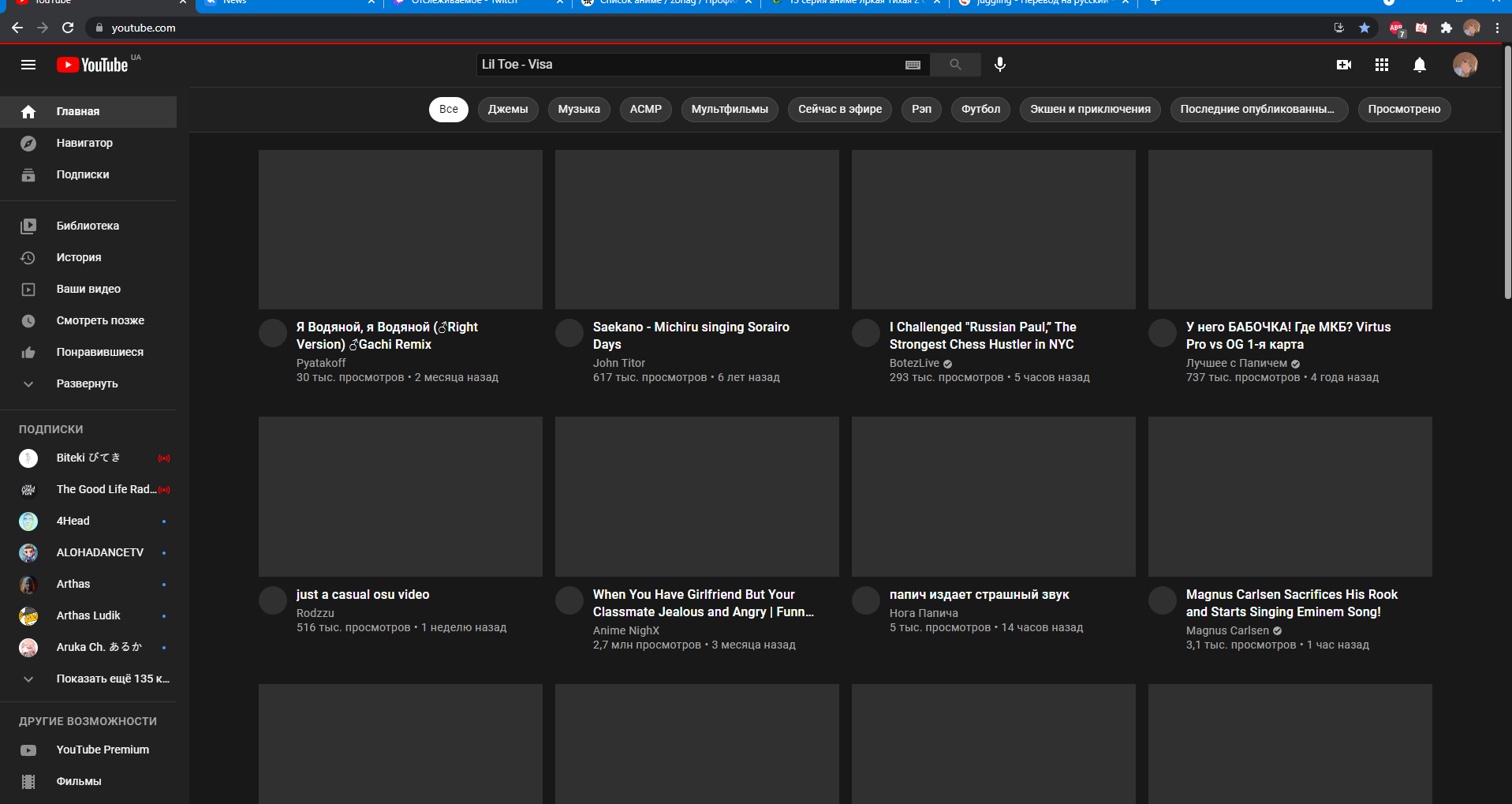
Task: Select the Рэп filter chip
Action: tap(921, 109)
